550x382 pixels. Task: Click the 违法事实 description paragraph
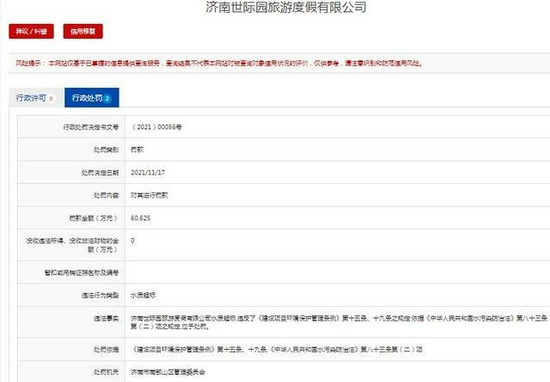tap(339, 322)
